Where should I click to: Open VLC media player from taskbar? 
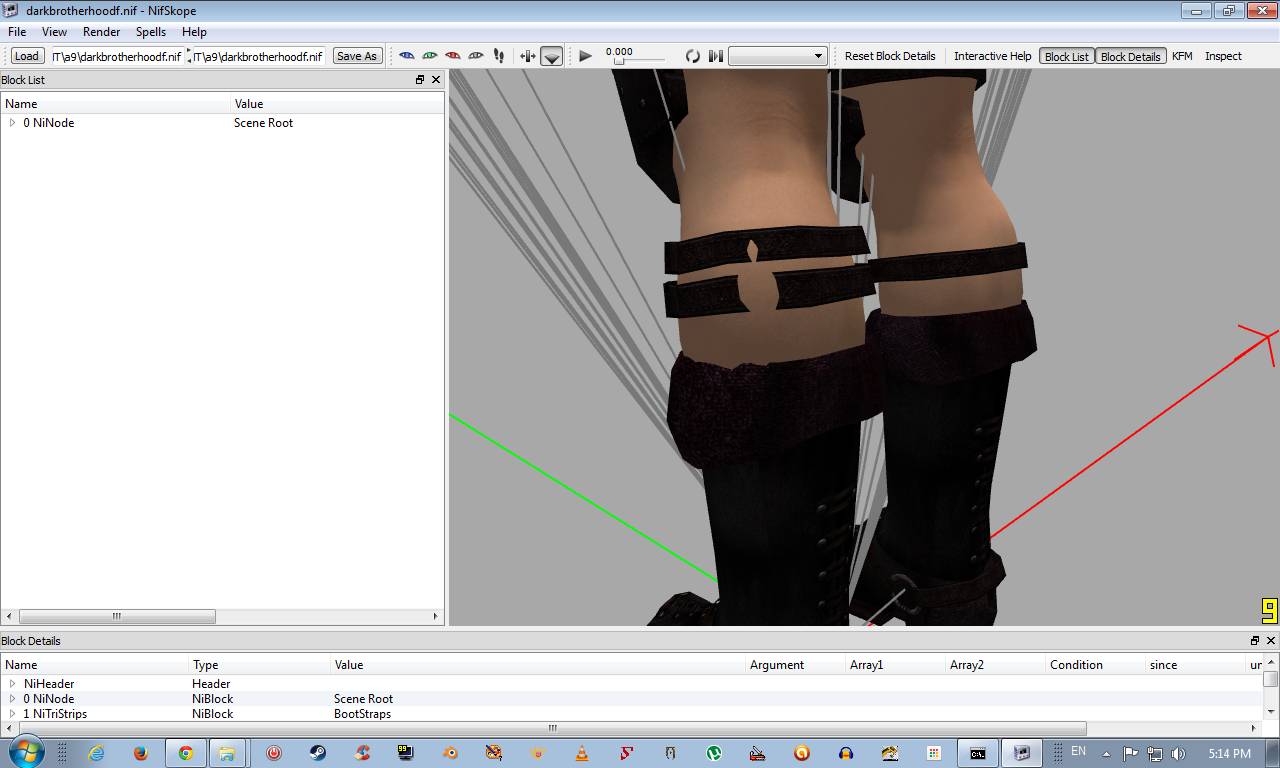click(x=582, y=753)
